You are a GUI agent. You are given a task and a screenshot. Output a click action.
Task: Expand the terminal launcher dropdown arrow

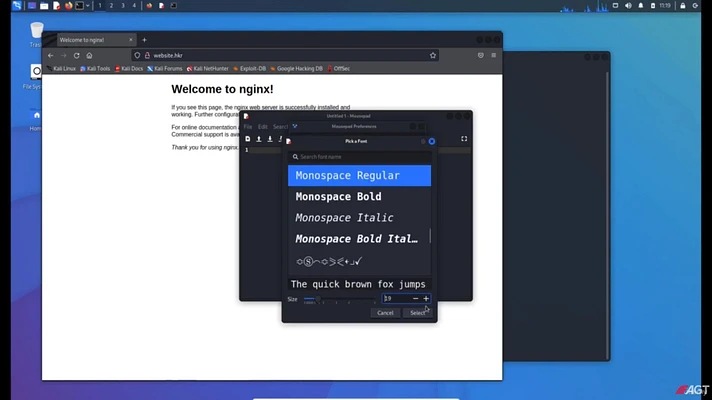(88, 5)
